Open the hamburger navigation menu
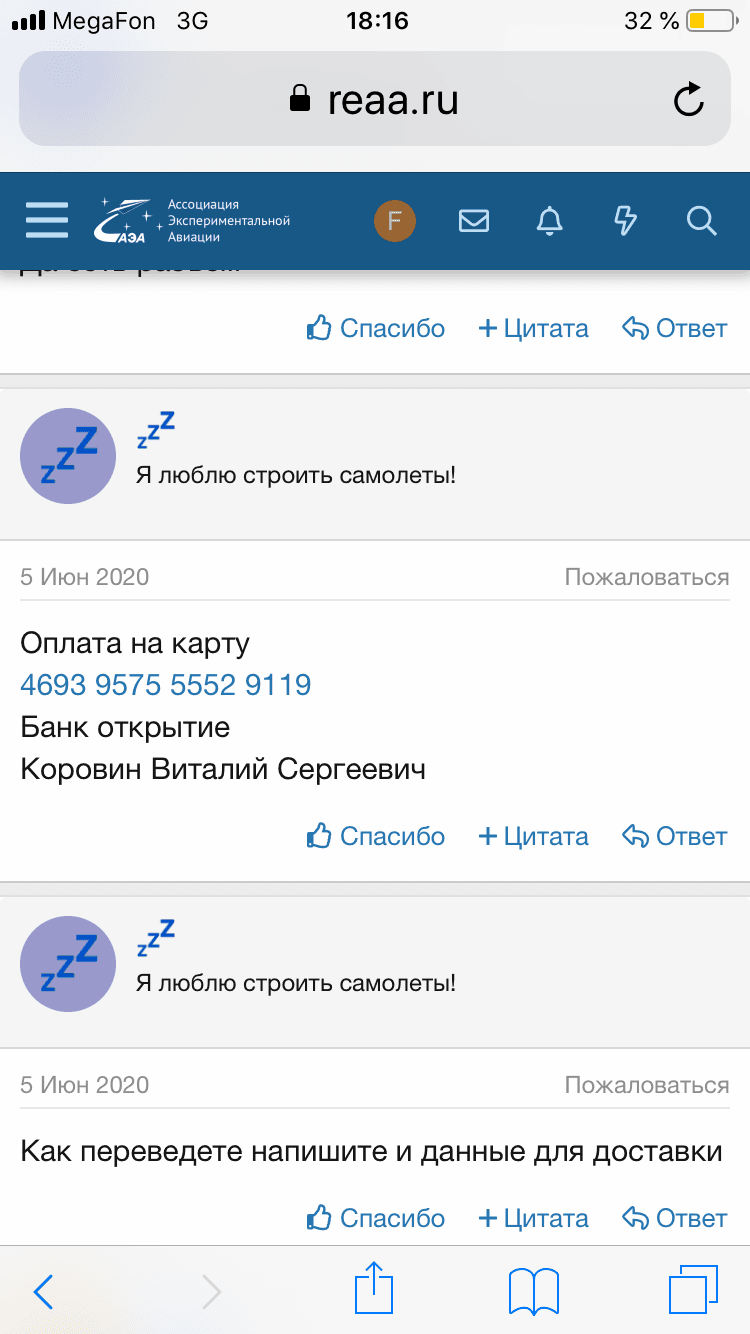 click(x=46, y=221)
